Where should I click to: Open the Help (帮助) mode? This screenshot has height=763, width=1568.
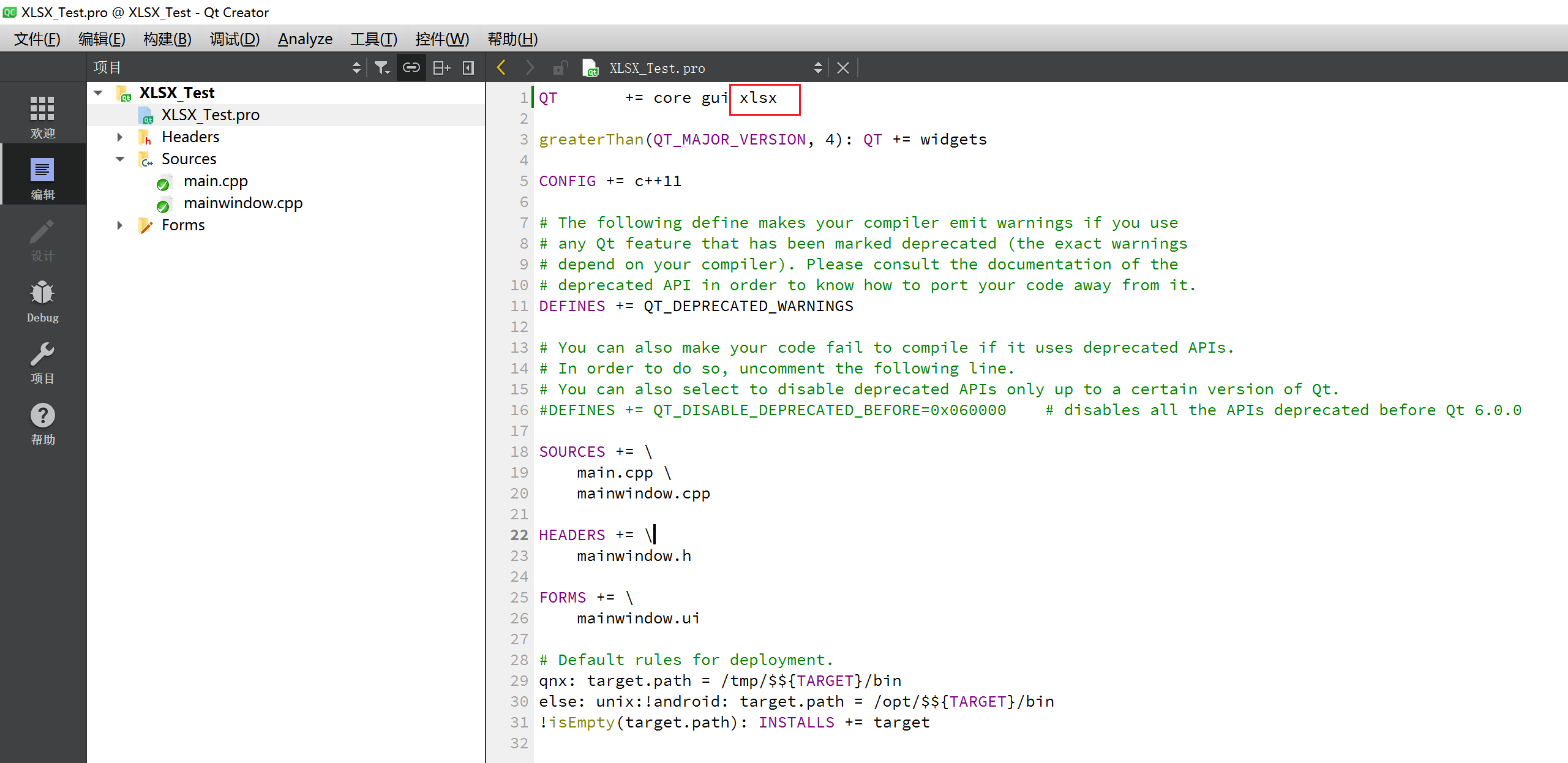coord(42,423)
